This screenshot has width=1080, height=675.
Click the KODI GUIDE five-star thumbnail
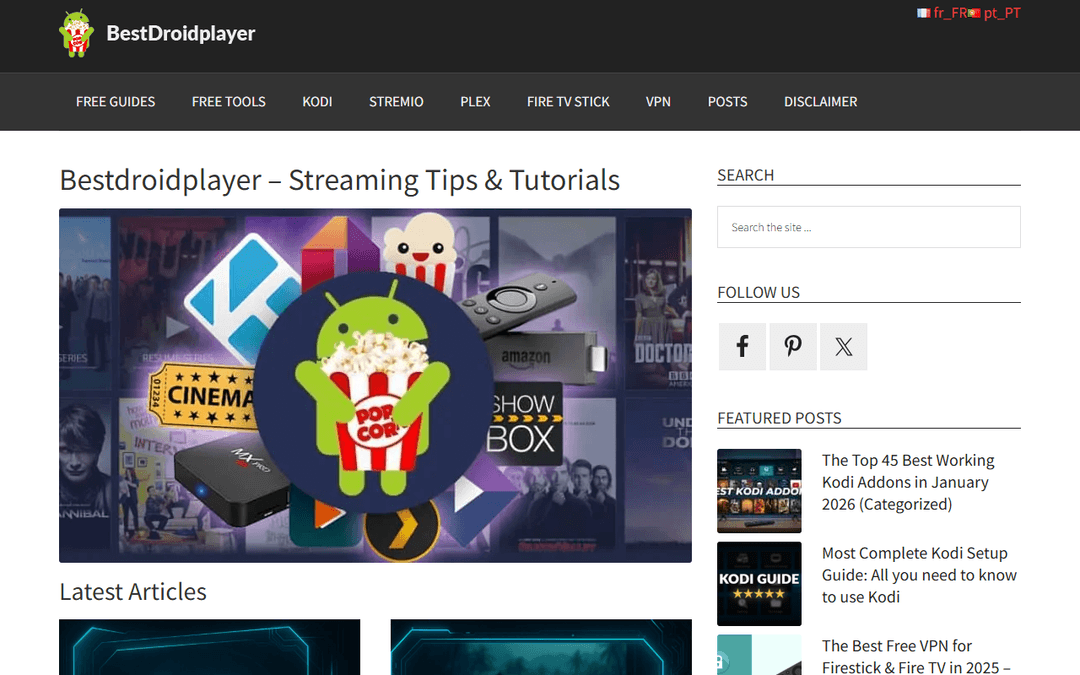759,584
